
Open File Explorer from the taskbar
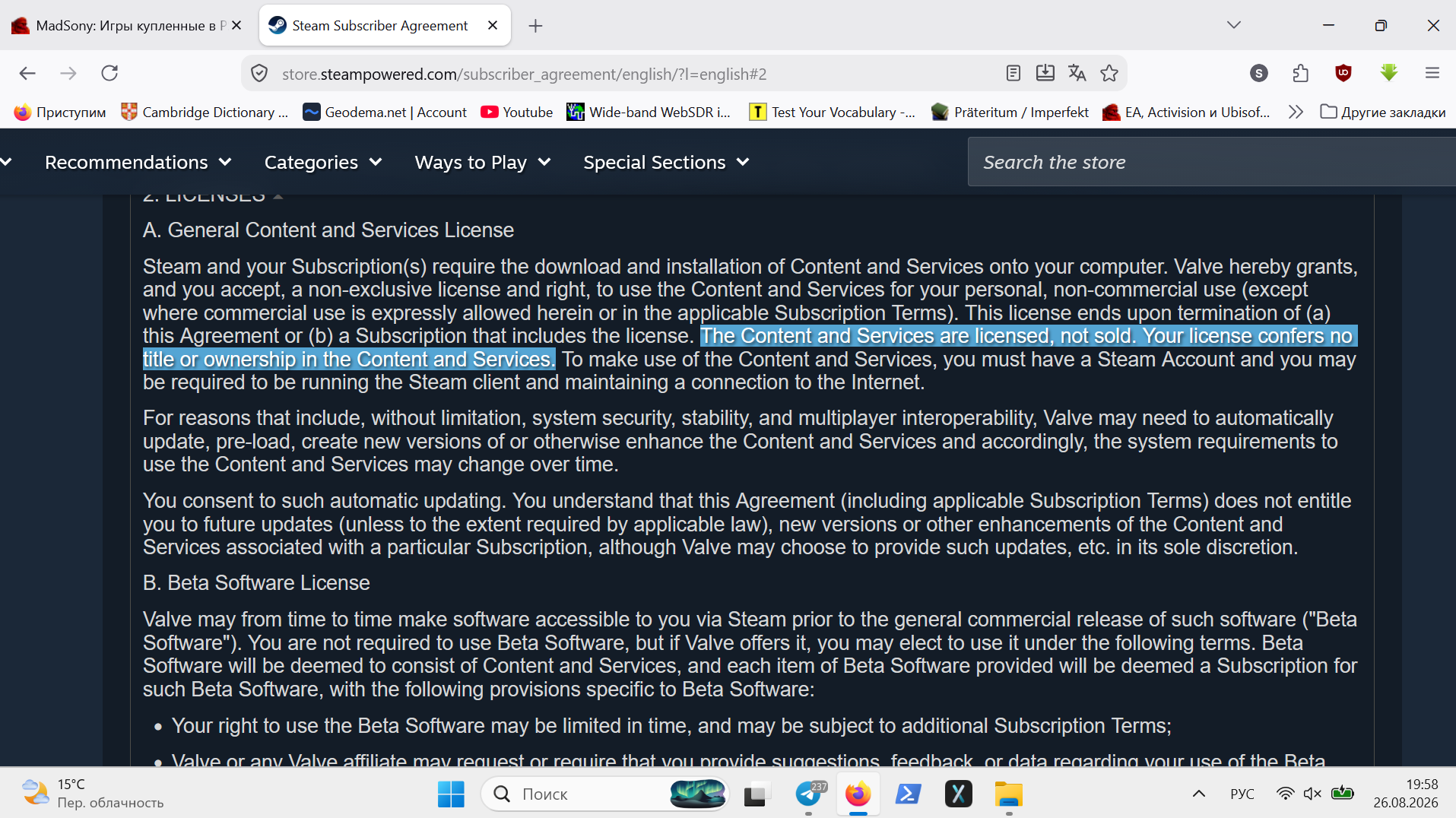click(1009, 794)
